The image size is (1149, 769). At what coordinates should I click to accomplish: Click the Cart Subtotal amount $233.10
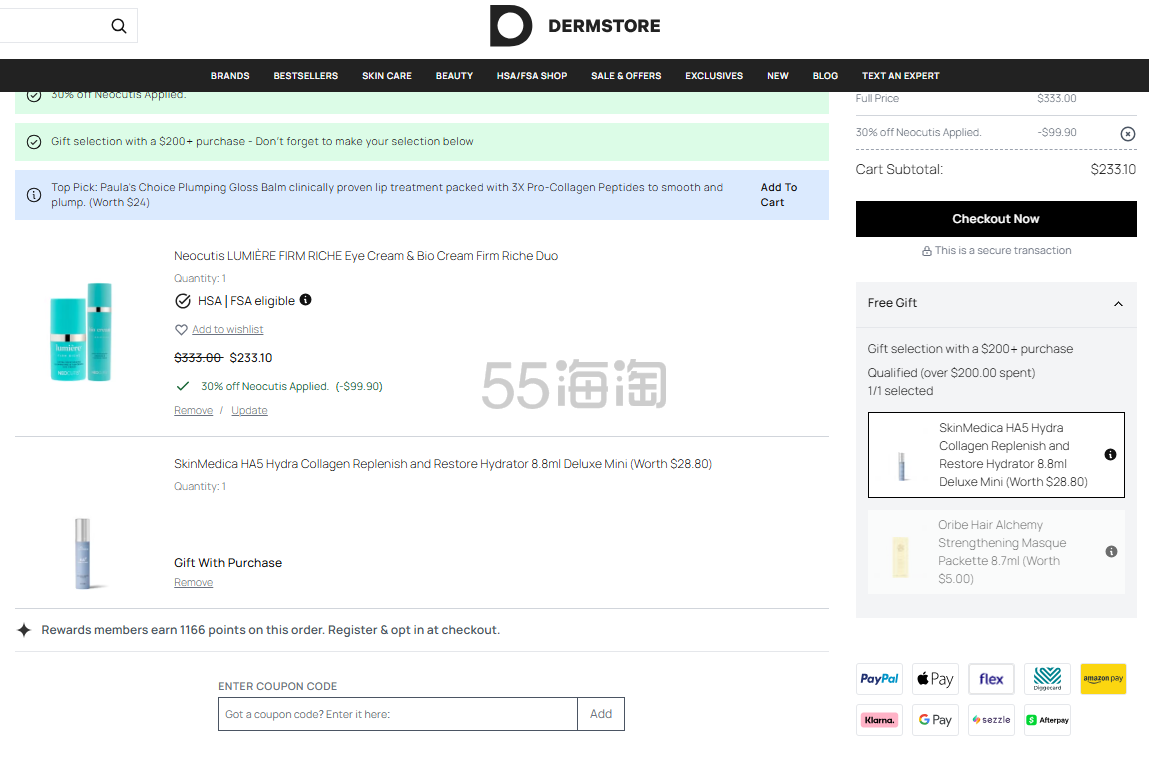[1112, 169]
